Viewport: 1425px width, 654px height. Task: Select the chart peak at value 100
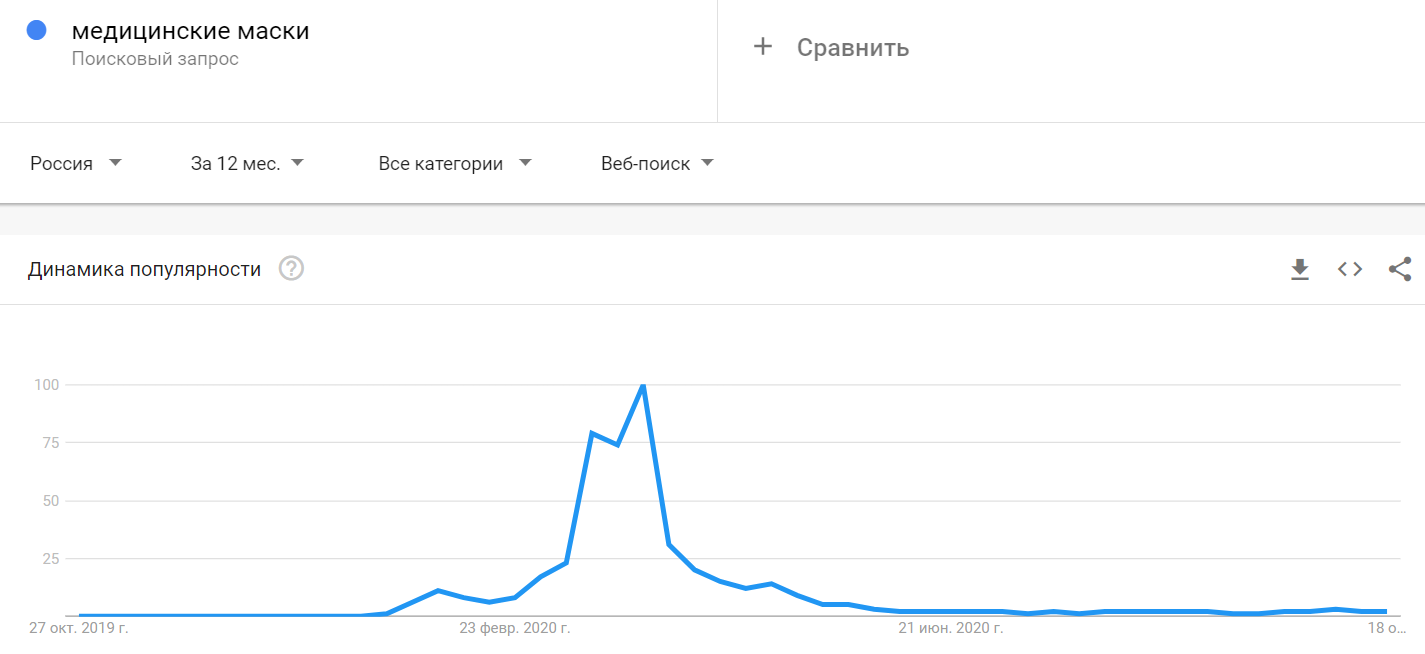click(x=643, y=384)
